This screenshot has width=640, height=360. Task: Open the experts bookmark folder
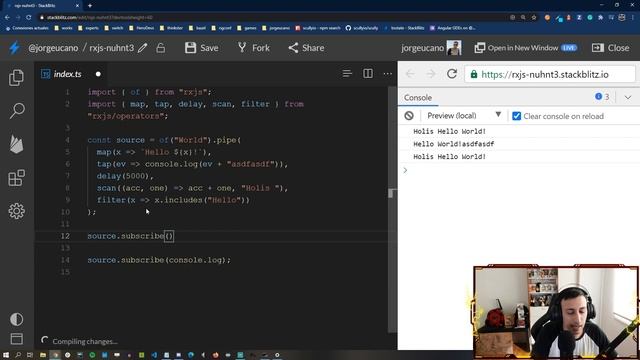tap(88, 28)
